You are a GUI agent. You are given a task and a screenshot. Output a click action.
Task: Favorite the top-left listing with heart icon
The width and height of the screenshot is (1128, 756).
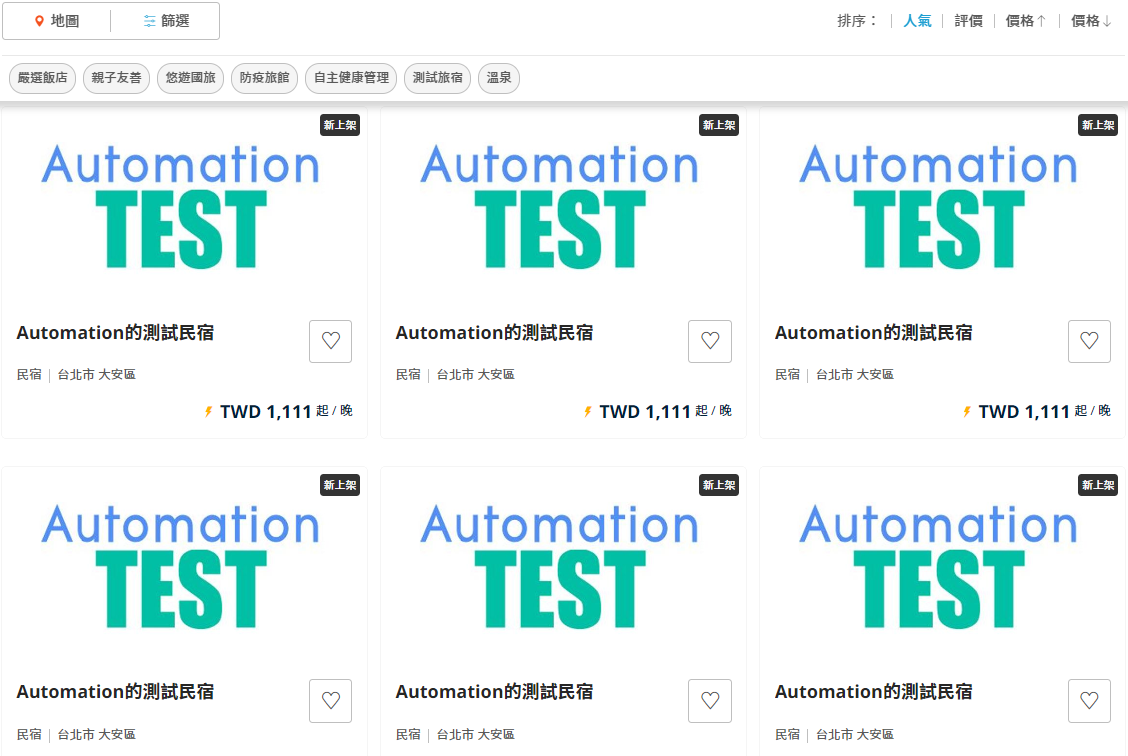[x=331, y=341]
